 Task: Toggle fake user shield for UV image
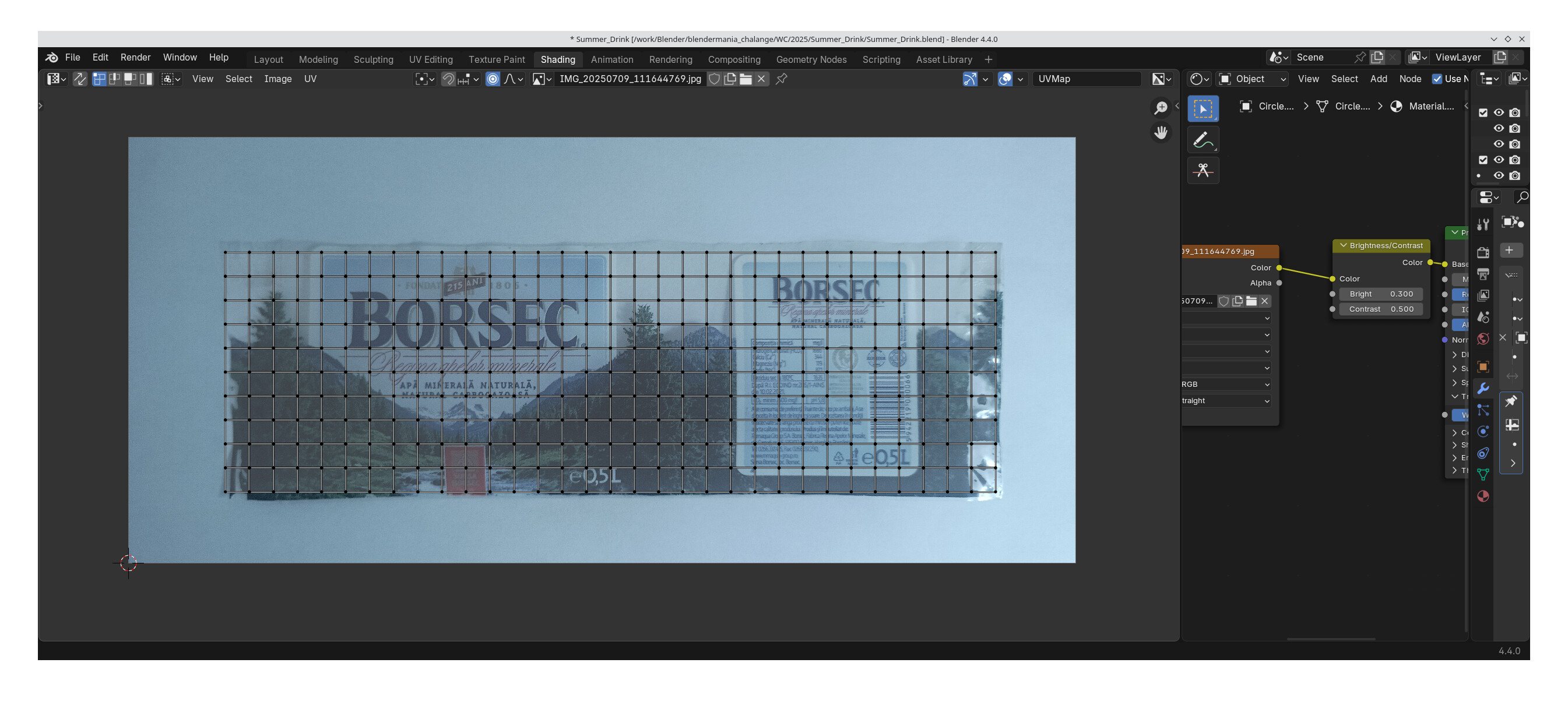point(715,79)
